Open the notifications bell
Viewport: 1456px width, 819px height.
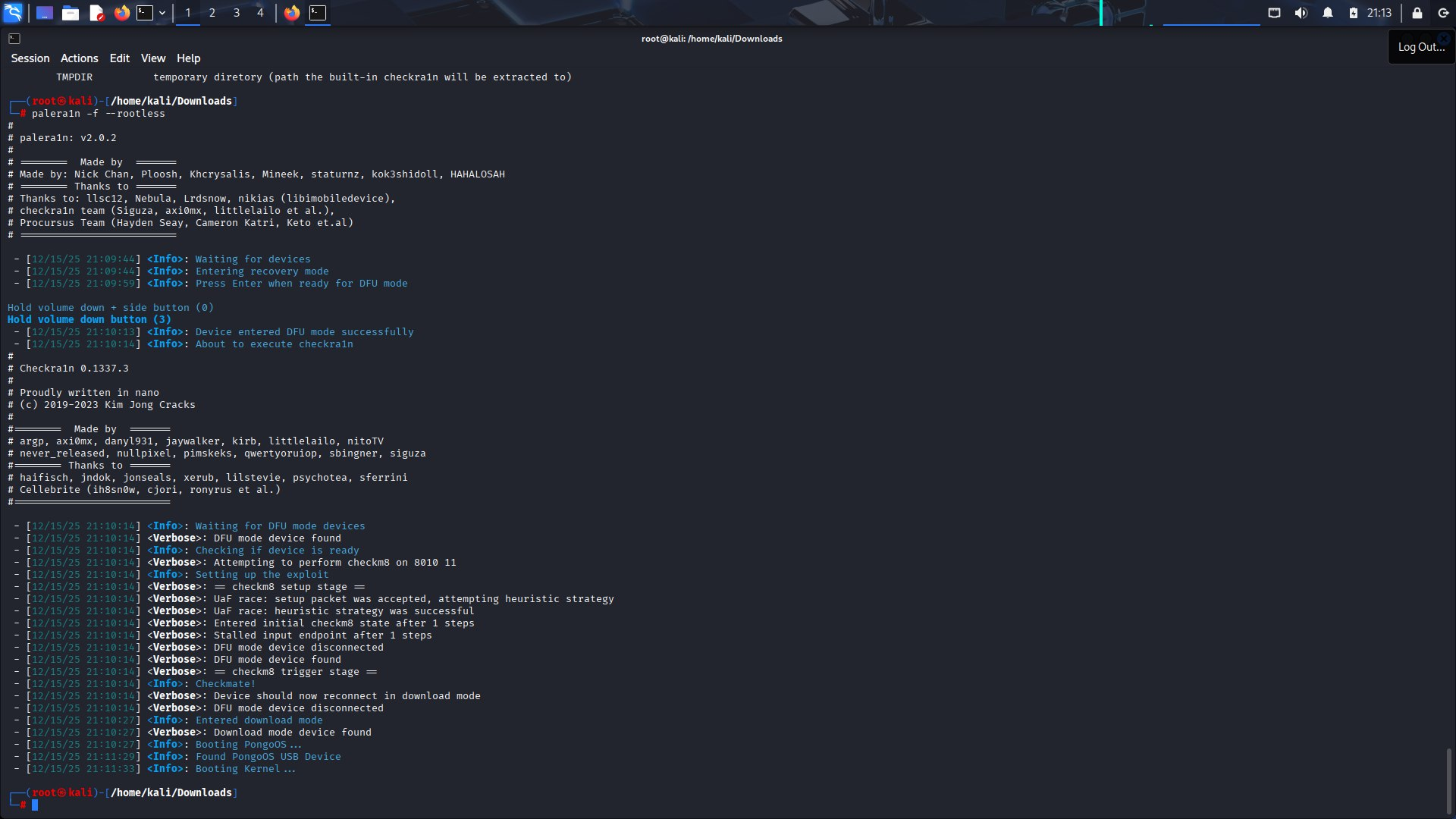tap(1328, 13)
